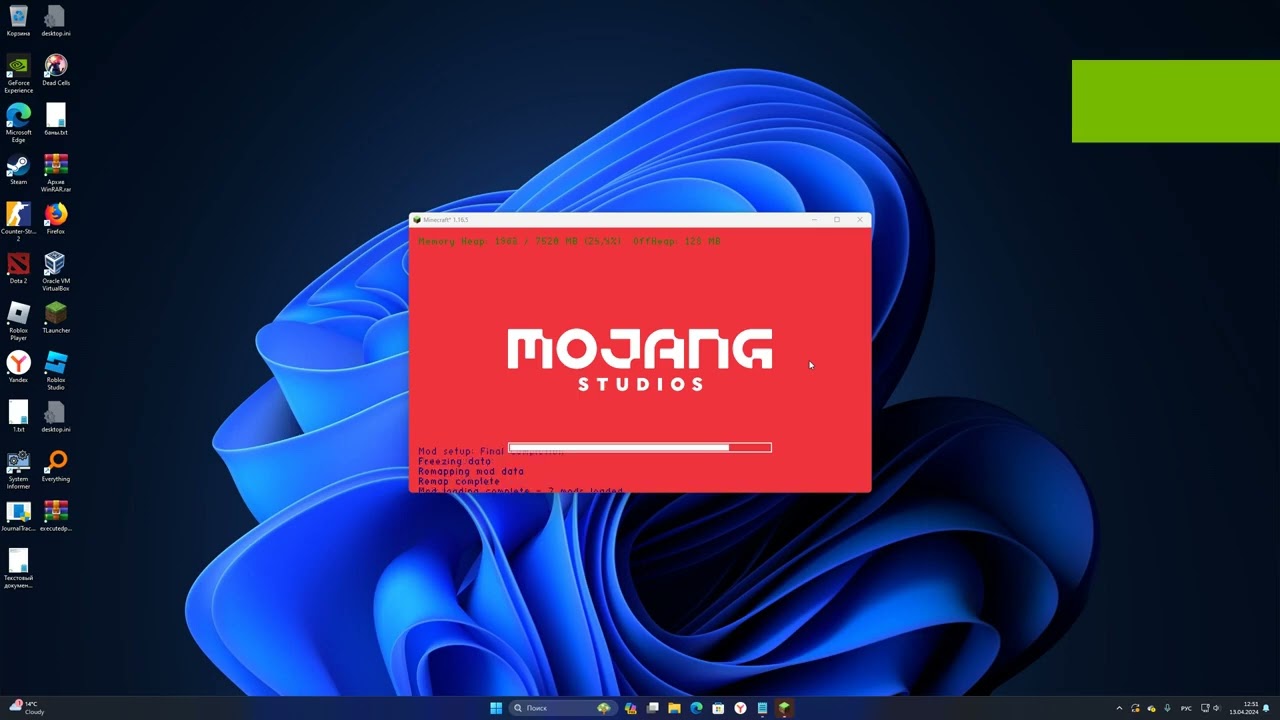Open Microsoft Store from the taskbar
The width and height of the screenshot is (1280, 720).
click(x=718, y=708)
